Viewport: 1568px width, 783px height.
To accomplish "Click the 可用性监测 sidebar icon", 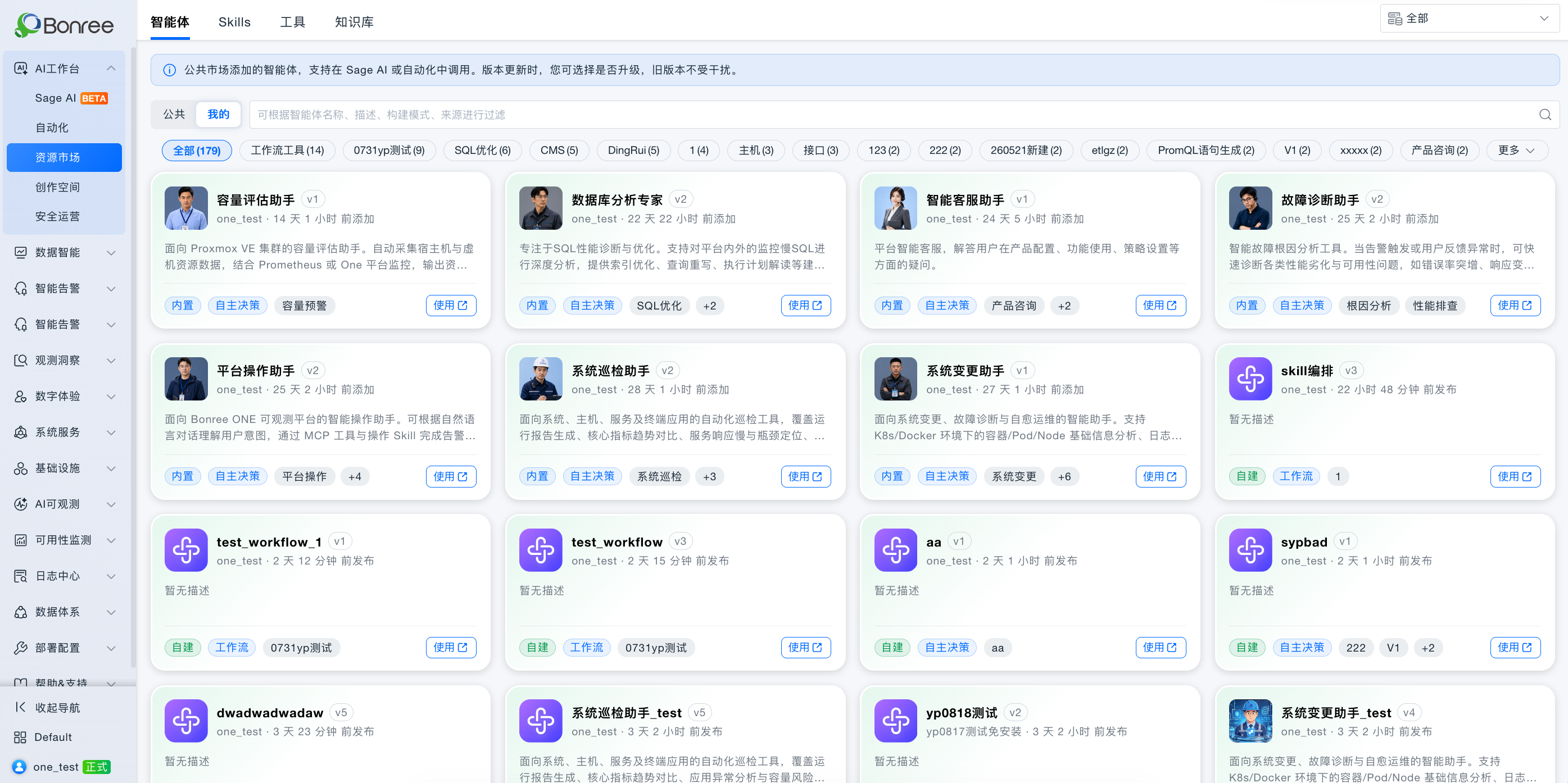I will point(21,540).
